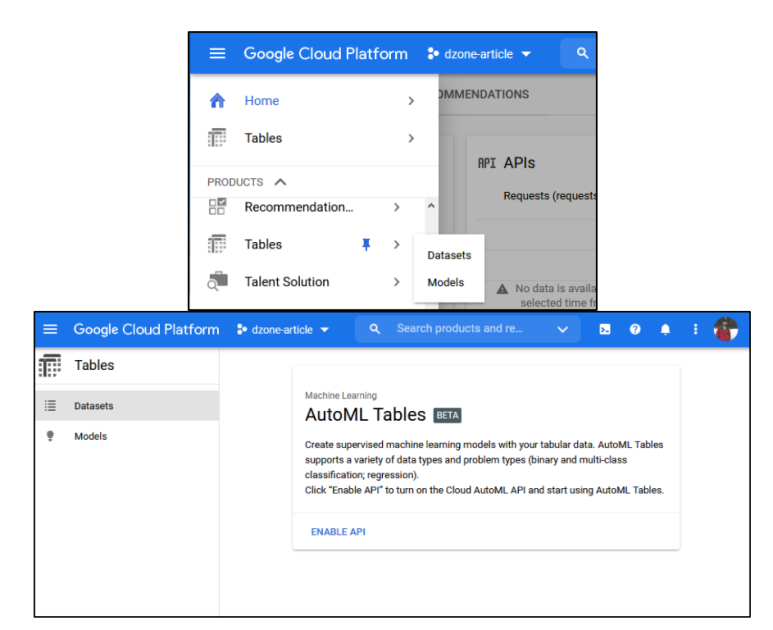Click Home house icon in navigation menu
Viewport: 773px width, 630px height.
click(x=217, y=101)
